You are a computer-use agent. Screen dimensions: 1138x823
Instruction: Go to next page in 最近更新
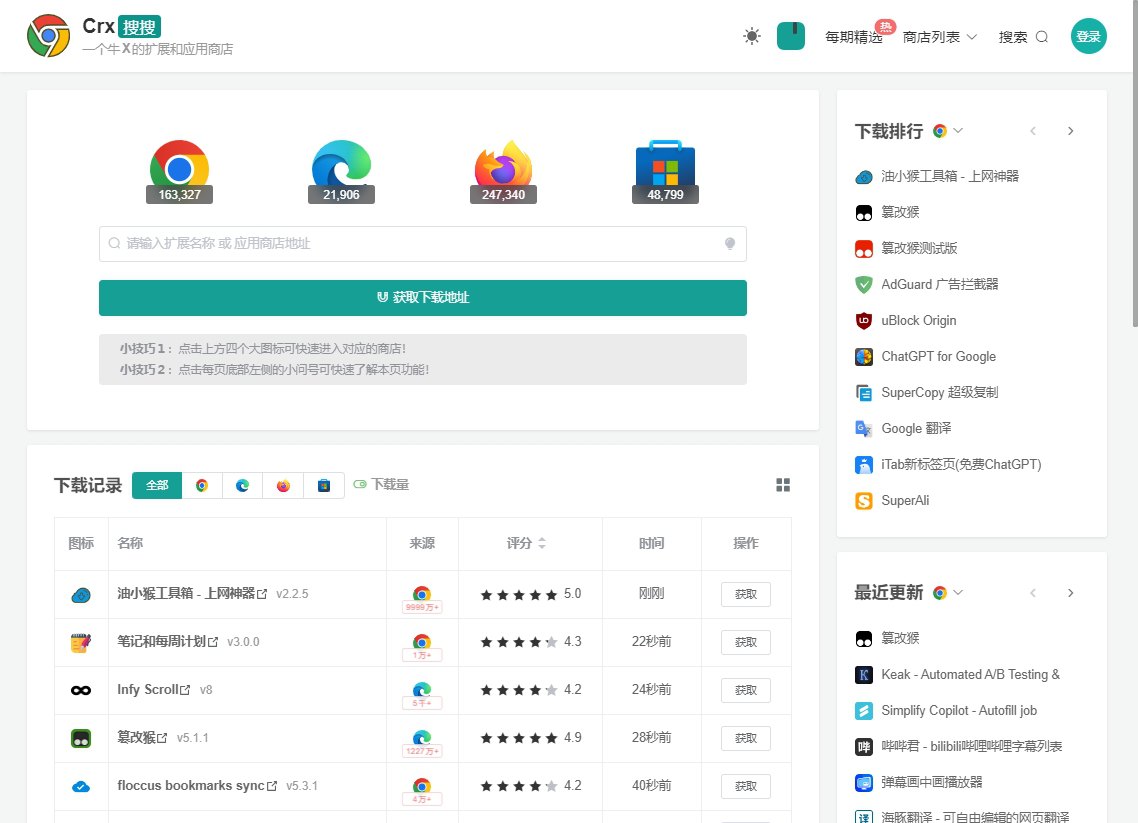pyautogui.click(x=1071, y=593)
